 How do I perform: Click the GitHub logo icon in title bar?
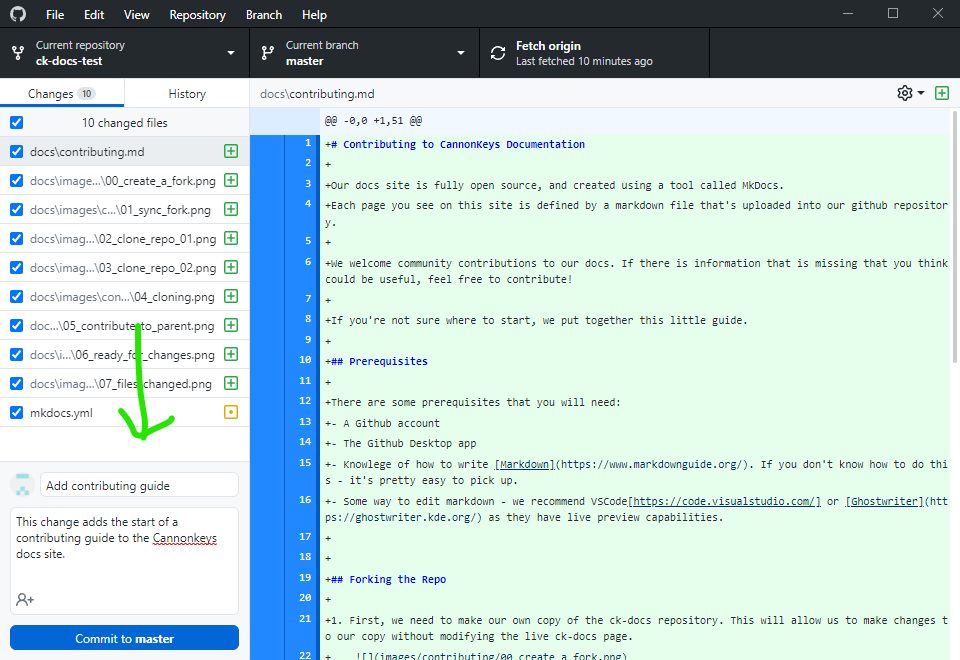[18, 14]
